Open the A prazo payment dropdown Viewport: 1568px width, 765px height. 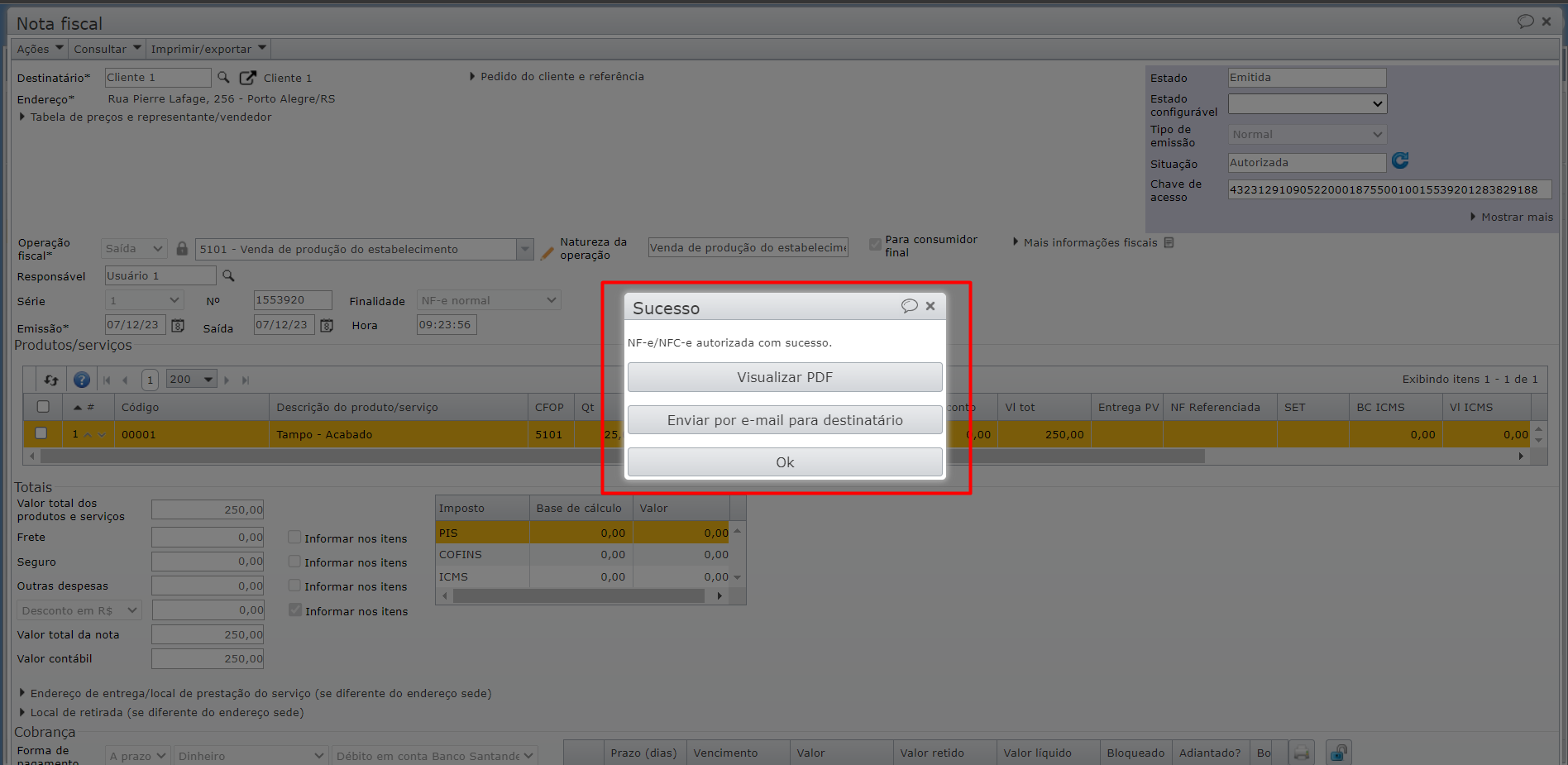pyautogui.click(x=138, y=756)
